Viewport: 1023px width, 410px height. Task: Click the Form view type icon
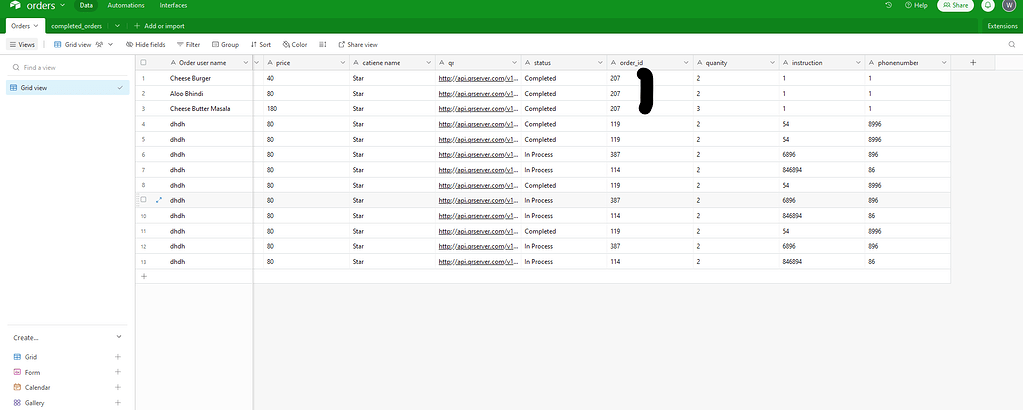18,372
